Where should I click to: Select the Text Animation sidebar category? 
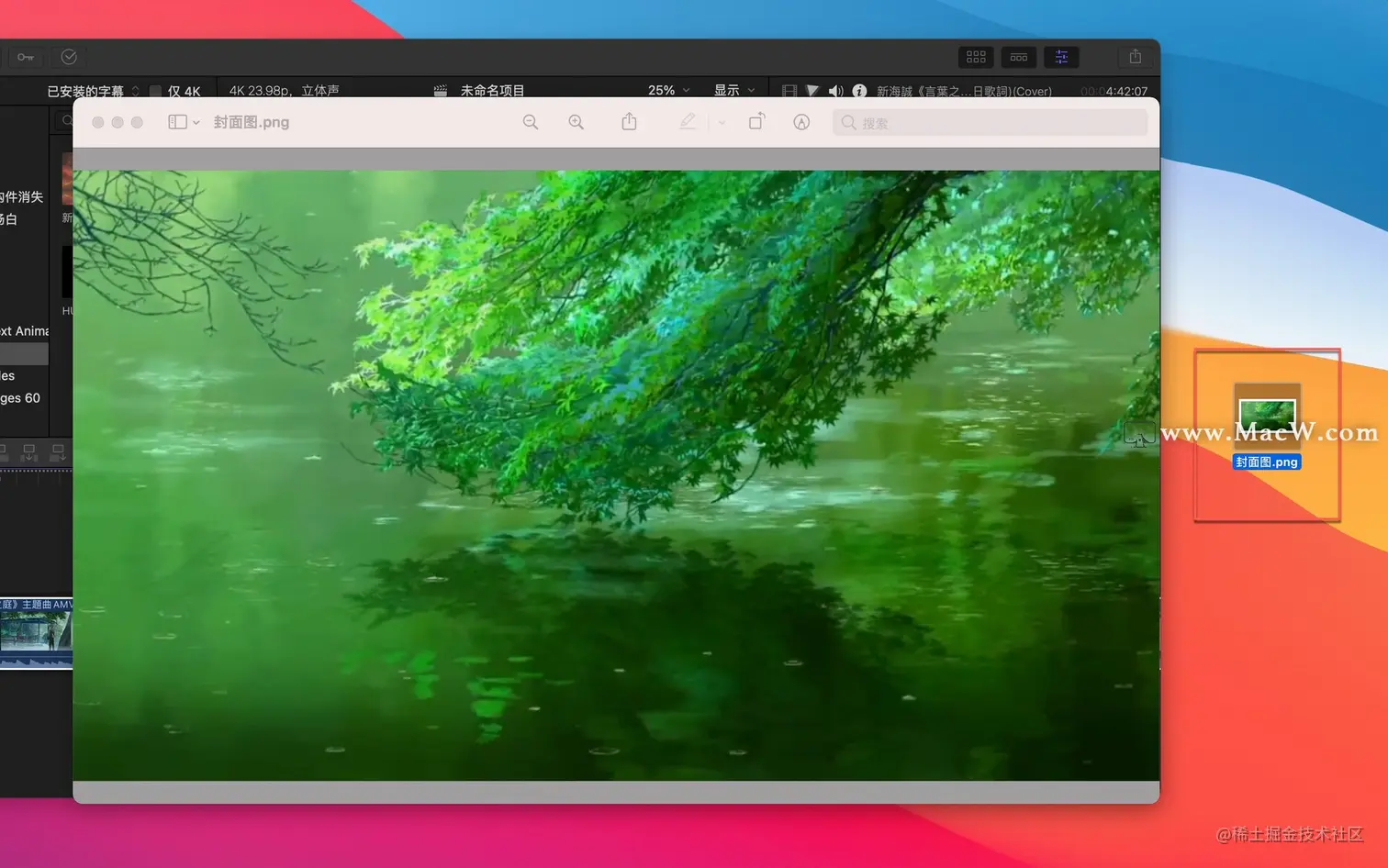[24, 331]
